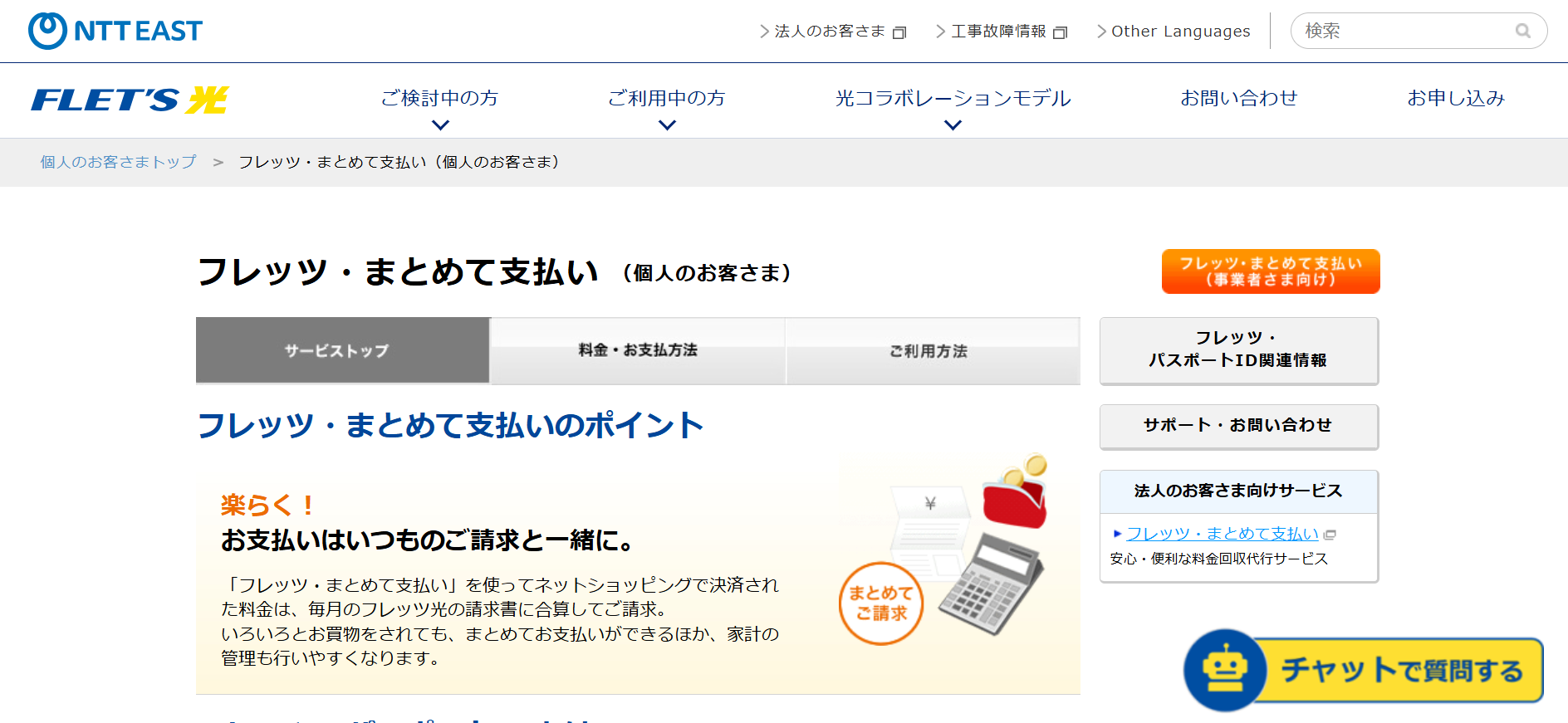Switch to the 料金・お支払方法 tab

pos(638,350)
